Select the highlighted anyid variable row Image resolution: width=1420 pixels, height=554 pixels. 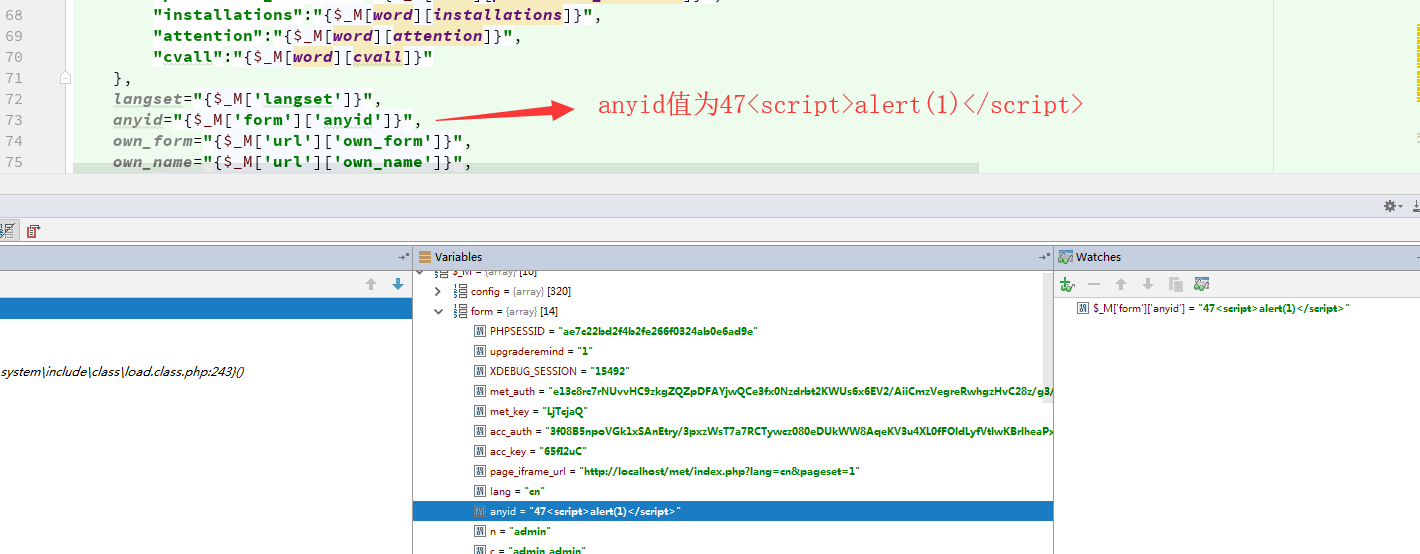click(x=732, y=511)
